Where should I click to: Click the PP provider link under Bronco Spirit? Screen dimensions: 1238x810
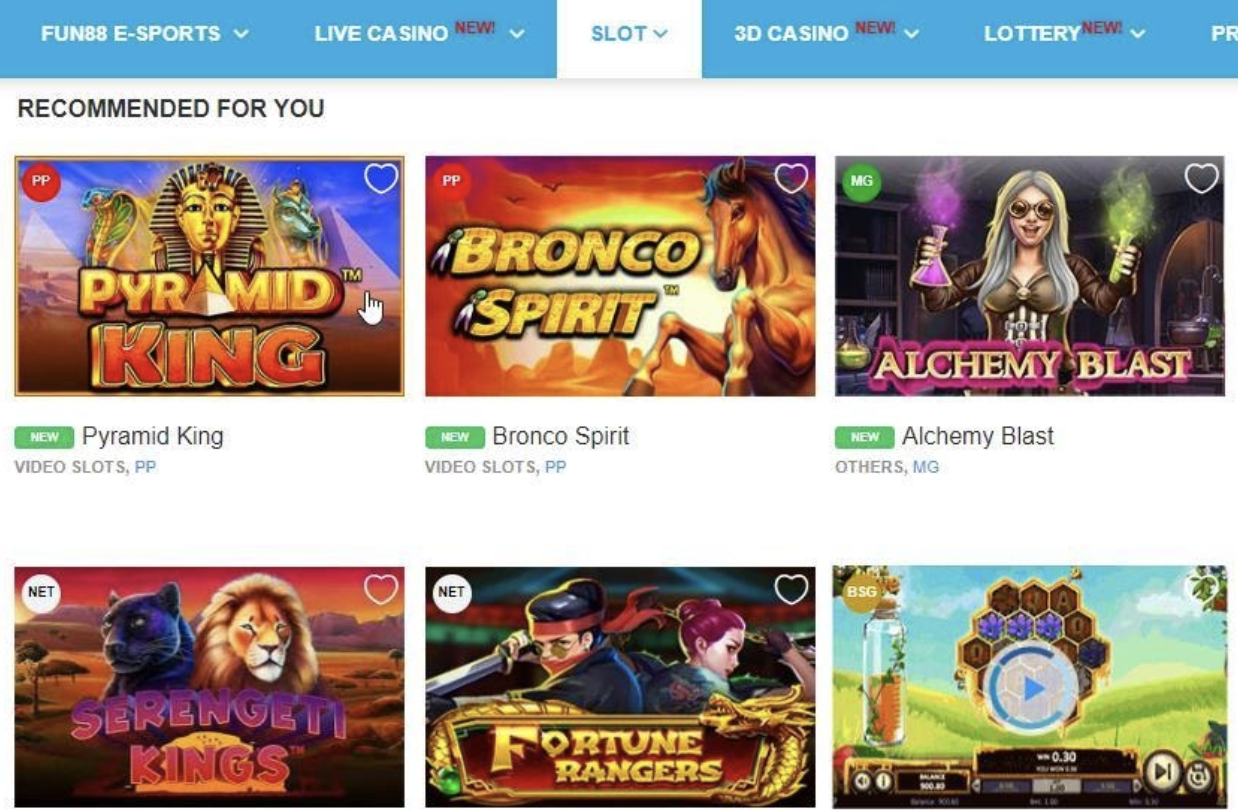coord(555,467)
